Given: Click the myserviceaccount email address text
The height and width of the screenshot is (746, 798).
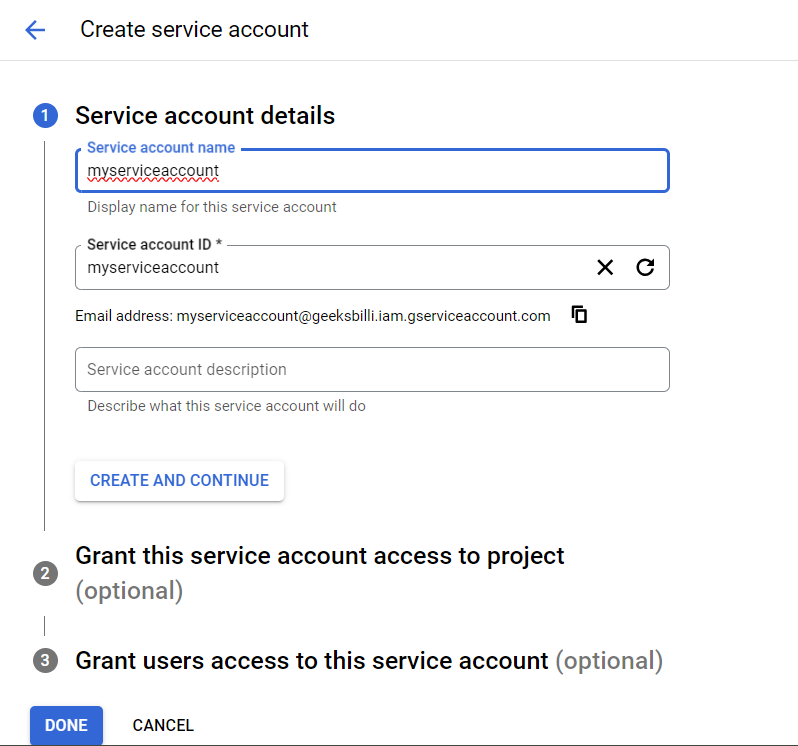Looking at the screenshot, I should coord(363,316).
